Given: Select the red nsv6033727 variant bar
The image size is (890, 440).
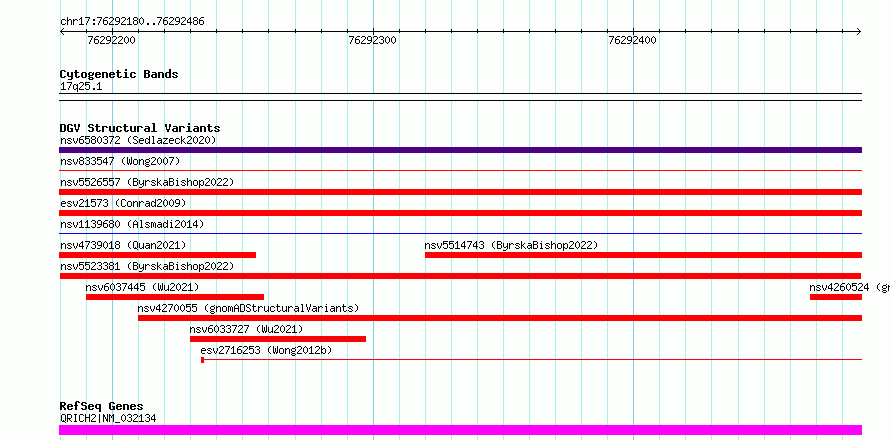Looking at the screenshot, I should tap(278, 339).
